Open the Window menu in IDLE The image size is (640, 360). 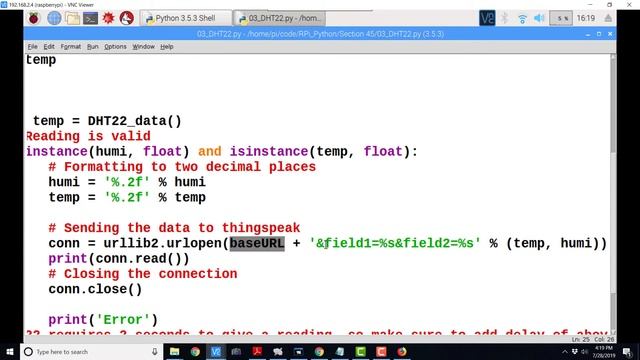143,47
